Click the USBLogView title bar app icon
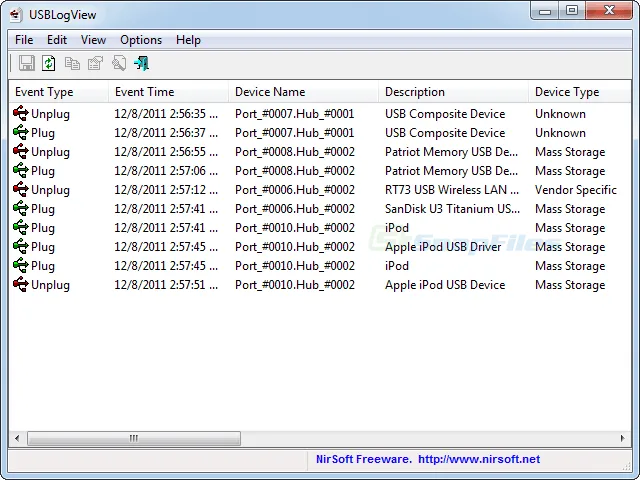Viewport: 640px width, 480px height. [16, 15]
